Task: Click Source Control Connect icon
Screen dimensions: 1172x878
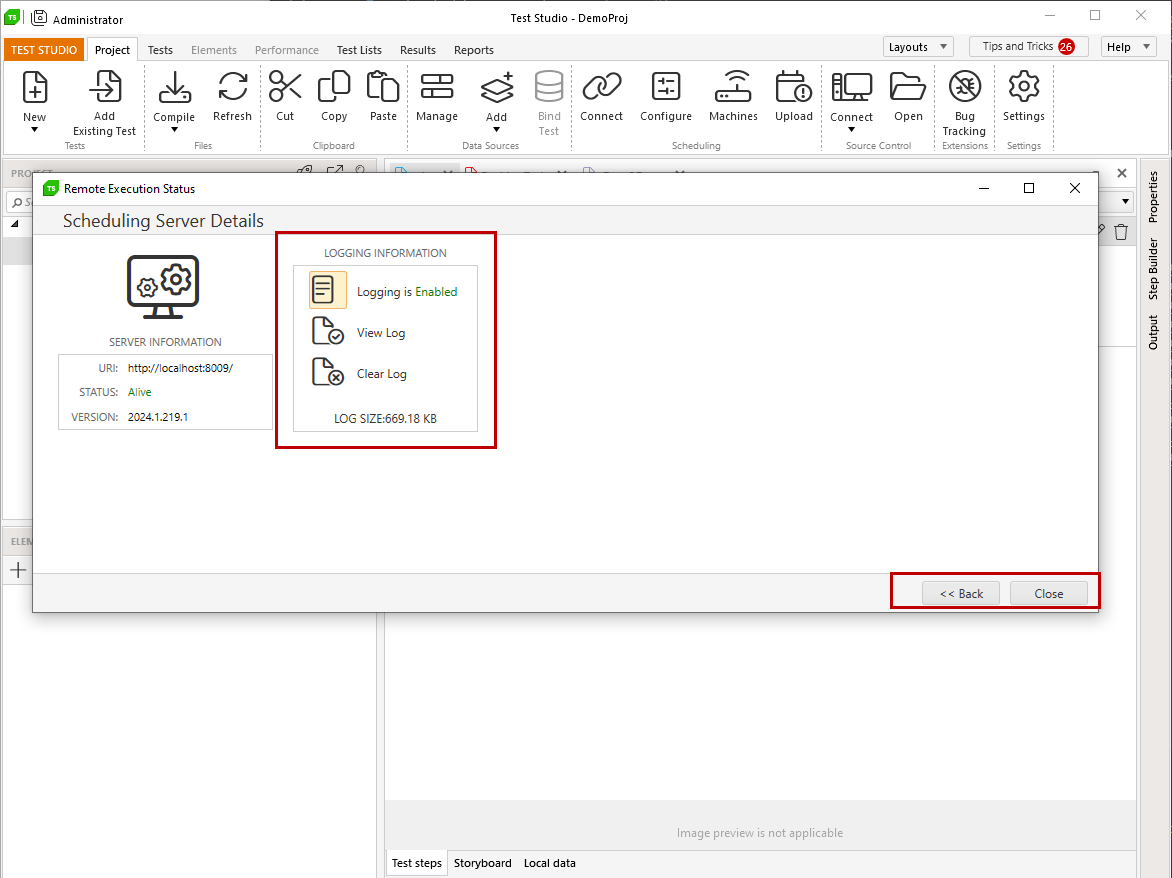Action: coord(851,87)
